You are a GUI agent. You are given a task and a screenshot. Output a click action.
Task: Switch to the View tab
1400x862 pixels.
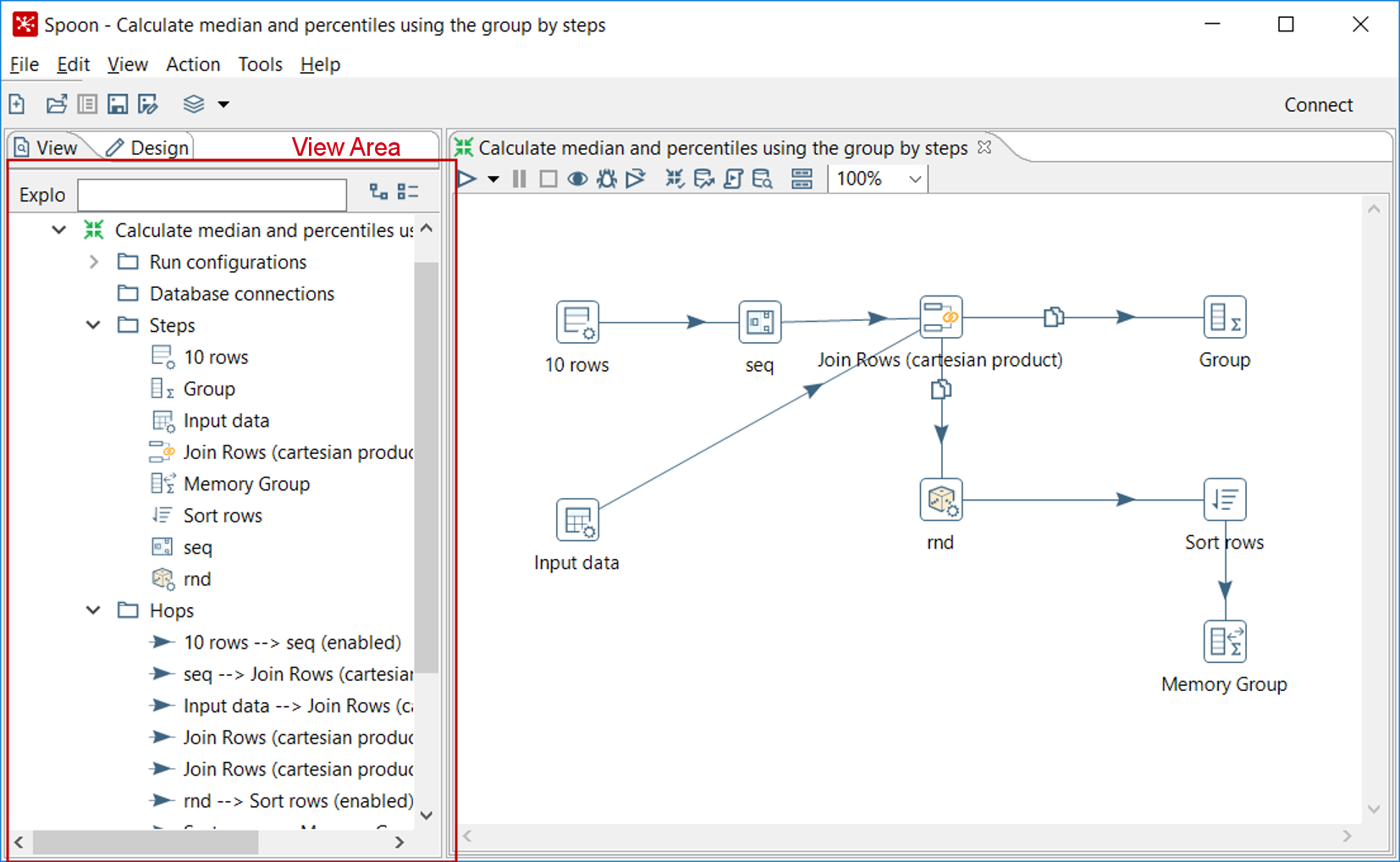(x=47, y=147)
